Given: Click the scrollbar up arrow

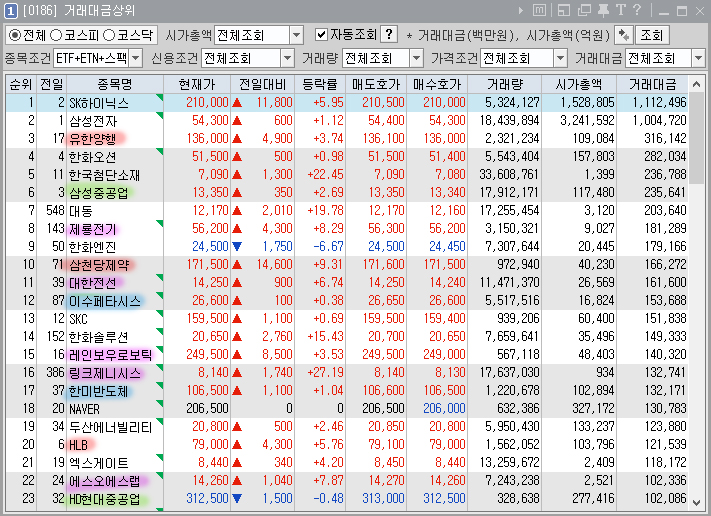Looking at the screenshot, I should click(x=696, y=84).
